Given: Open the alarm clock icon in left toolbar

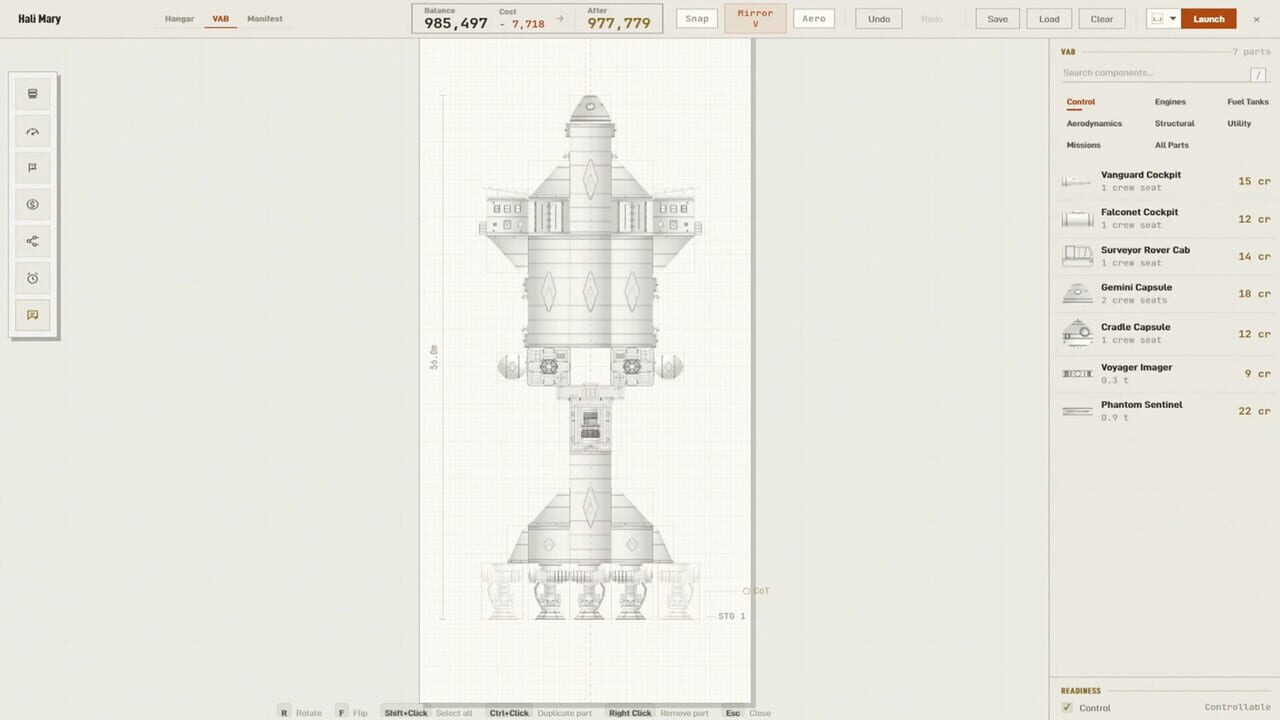Looking at the screenshot, I should 32,278.
